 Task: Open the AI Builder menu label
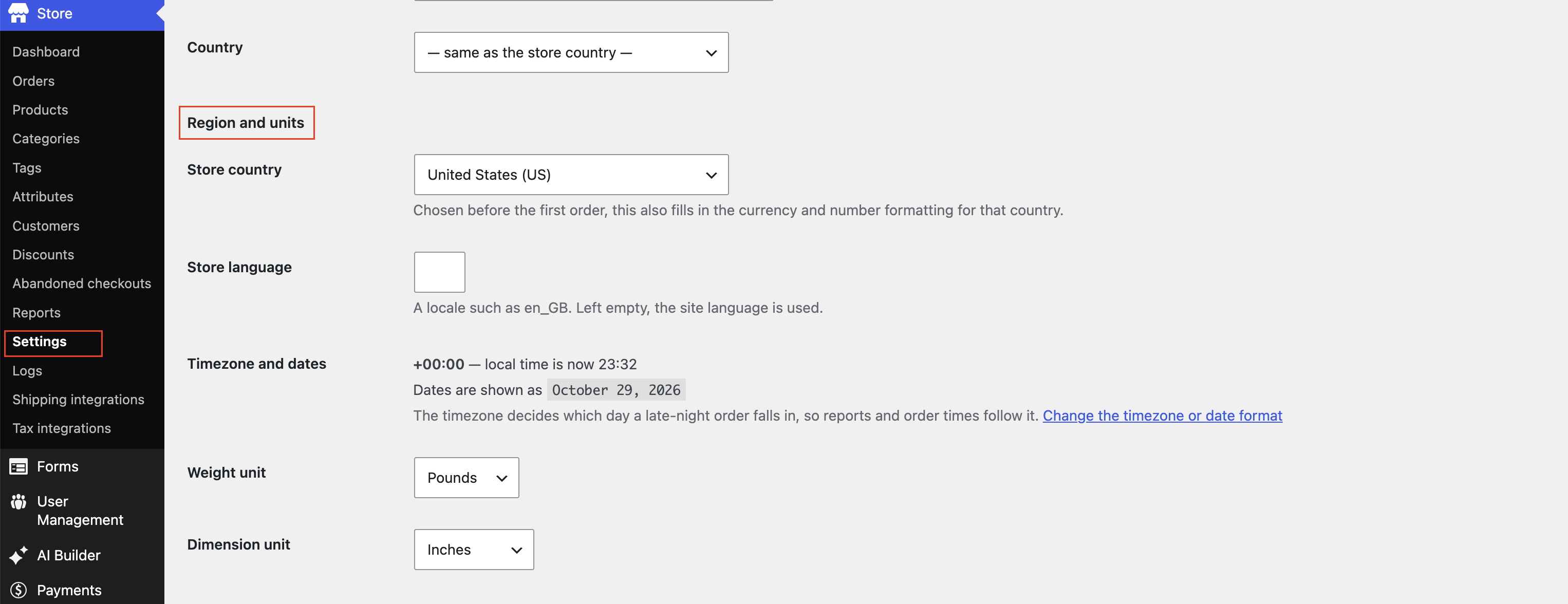69,555
